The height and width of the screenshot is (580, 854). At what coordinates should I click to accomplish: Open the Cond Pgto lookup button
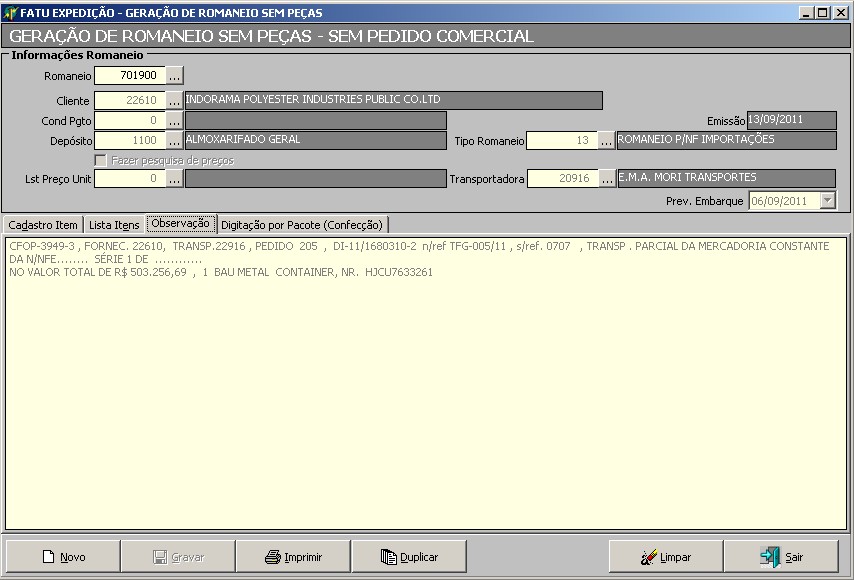174,121
